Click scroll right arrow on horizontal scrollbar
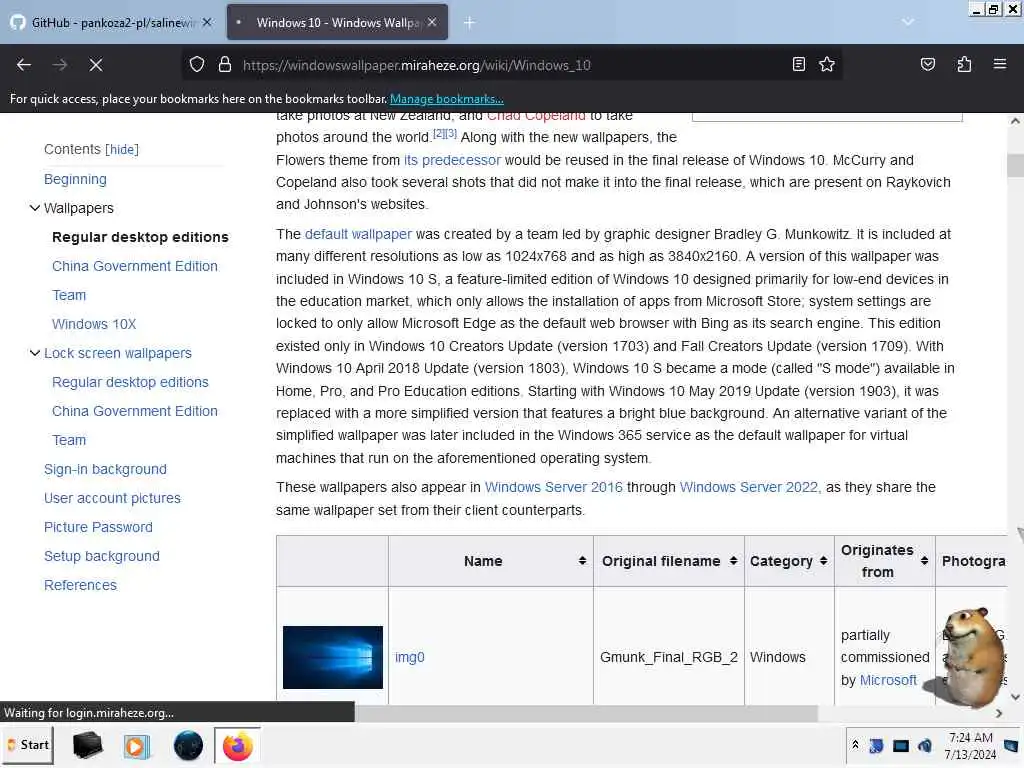 [999, 714]
